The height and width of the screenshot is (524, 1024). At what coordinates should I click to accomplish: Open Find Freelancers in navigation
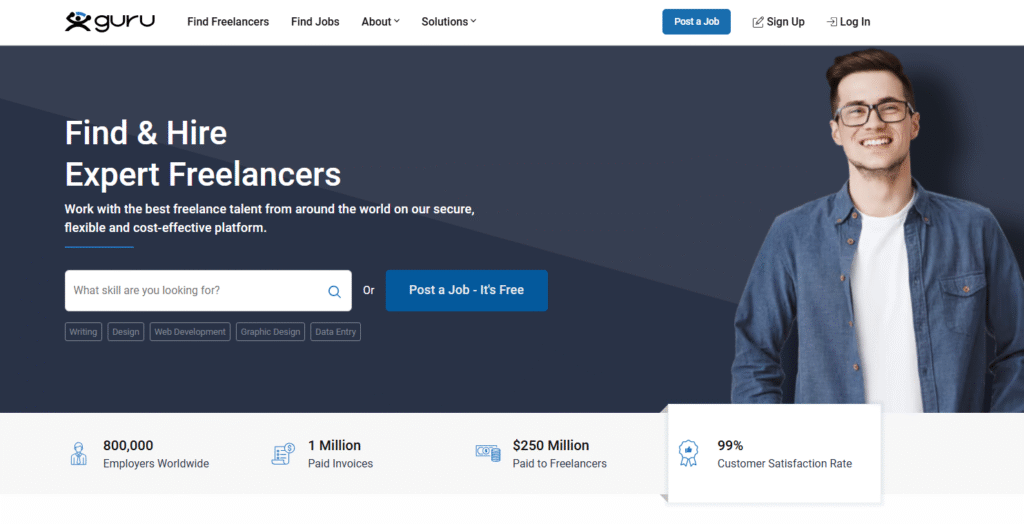(x=228, y=22)
